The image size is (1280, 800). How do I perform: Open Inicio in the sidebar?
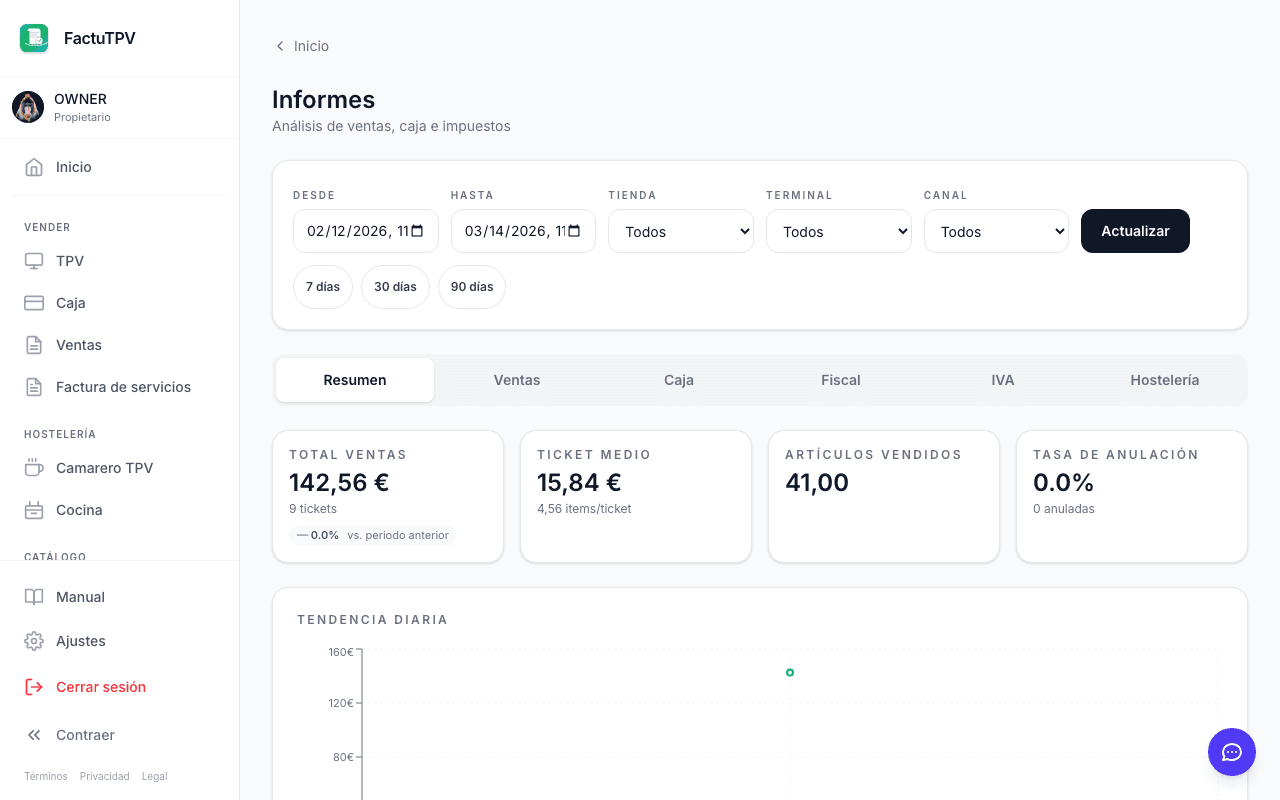pyautogui.click(x=120, y=167)
